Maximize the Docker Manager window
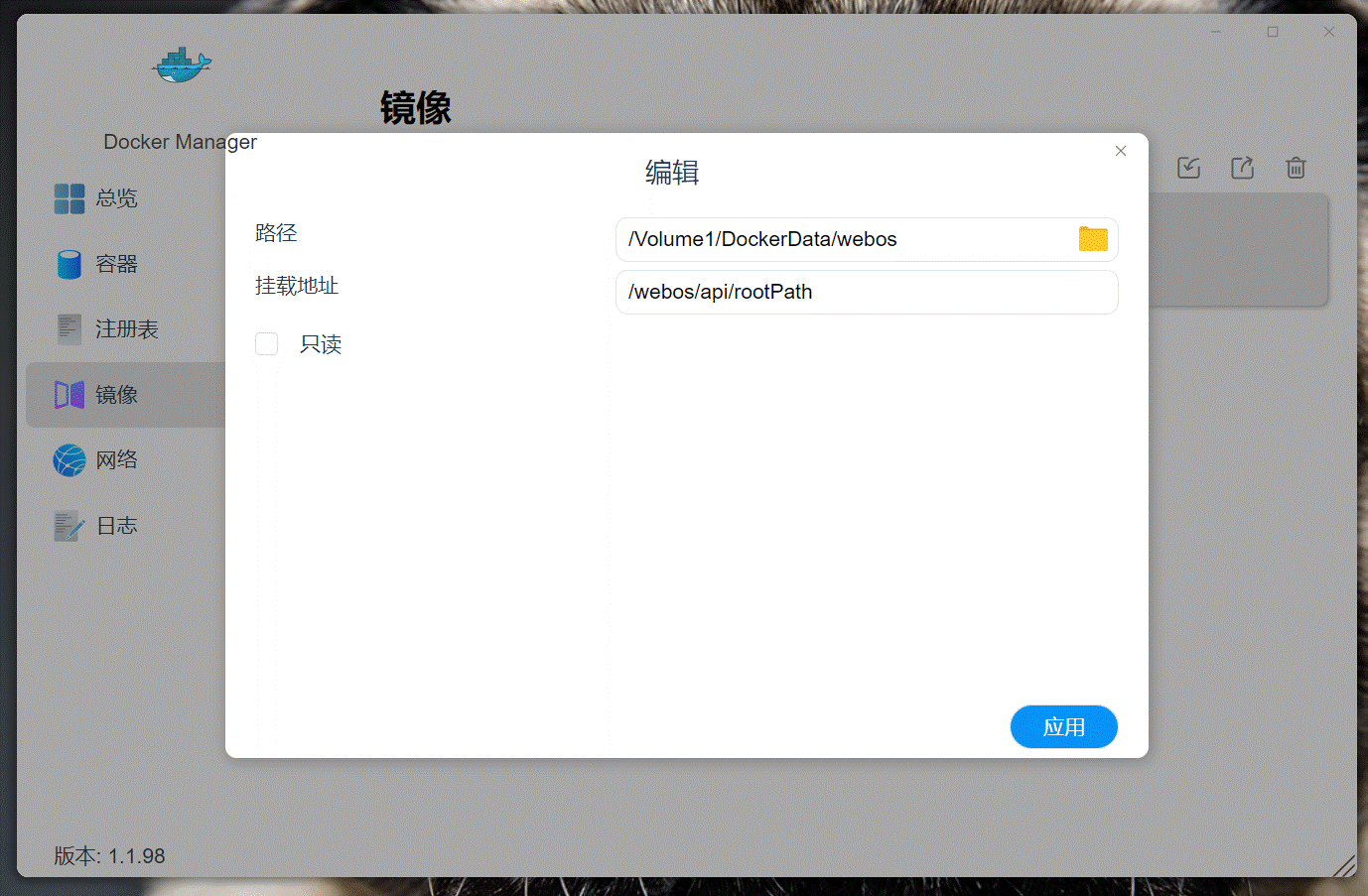Viewport: 1368px width, 896px height. tap(1273, 32)
